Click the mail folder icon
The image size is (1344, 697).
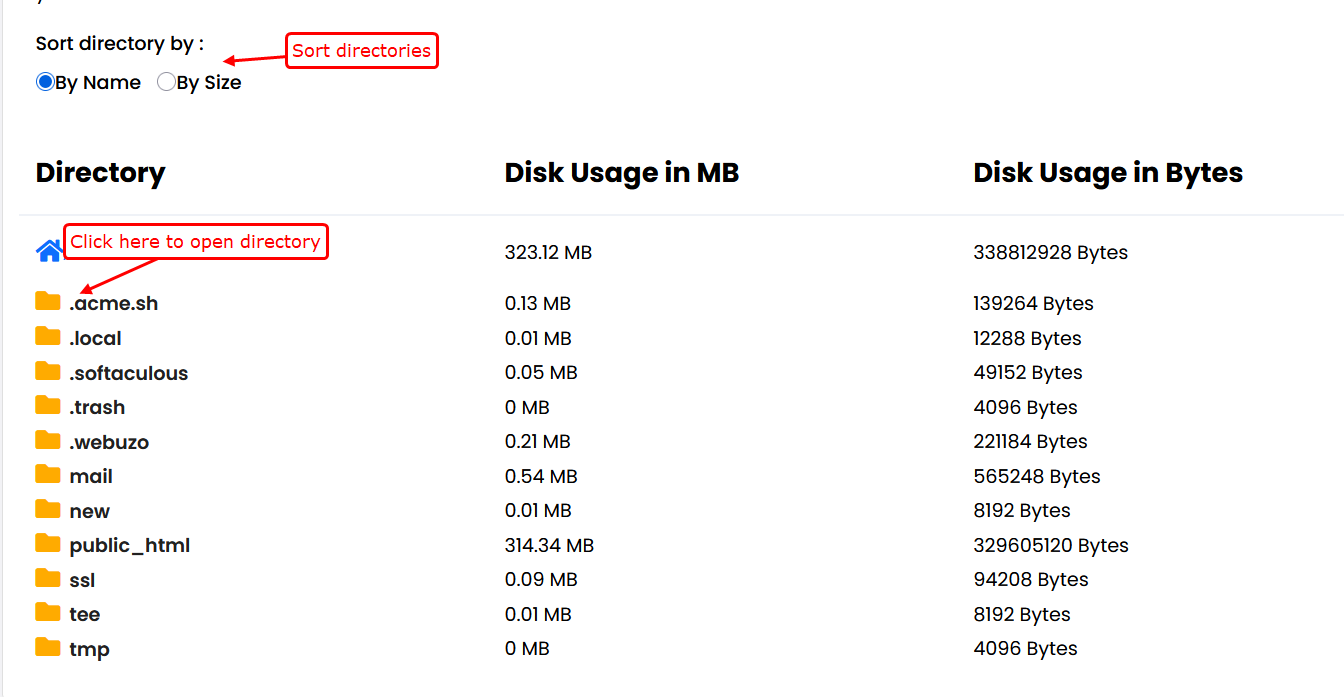point(48,475)
